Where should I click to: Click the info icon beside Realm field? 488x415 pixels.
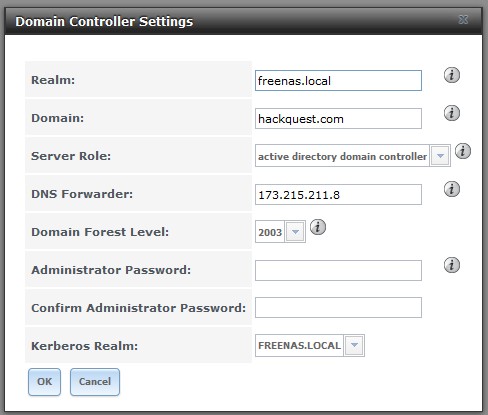[x=452, y=75]
